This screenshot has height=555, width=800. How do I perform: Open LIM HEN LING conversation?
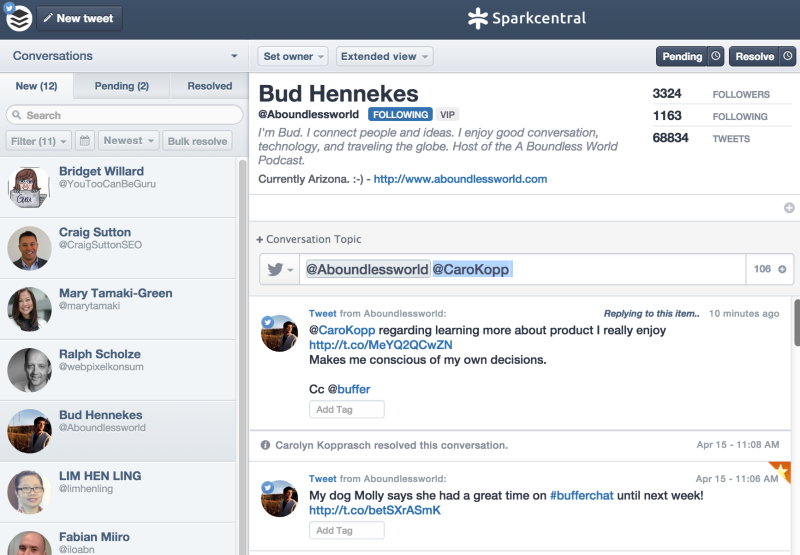tap(118, 492)
